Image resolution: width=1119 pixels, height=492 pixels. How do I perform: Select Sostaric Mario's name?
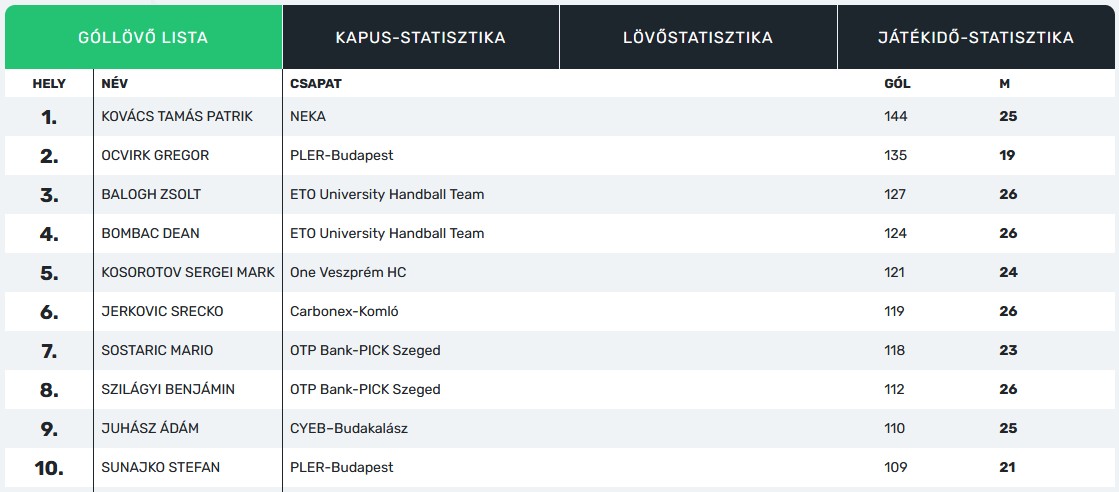(x=157, y=351)
